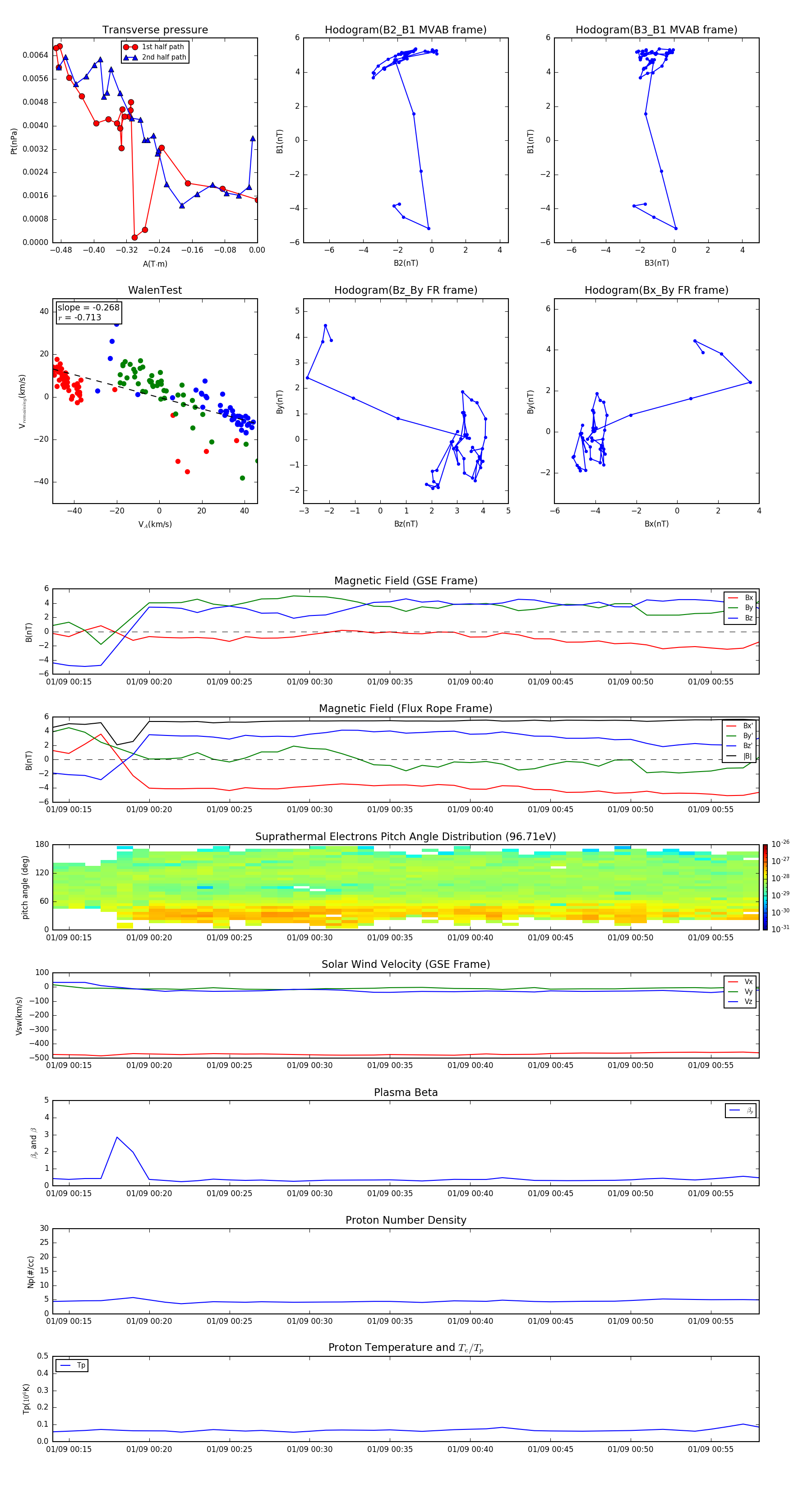Image resolution: width=812 pixels, height=1489 pixels.
Task: Click the "r = -0.713" correlation annotation
Action: pyautogui.click(x=80, y=317)
